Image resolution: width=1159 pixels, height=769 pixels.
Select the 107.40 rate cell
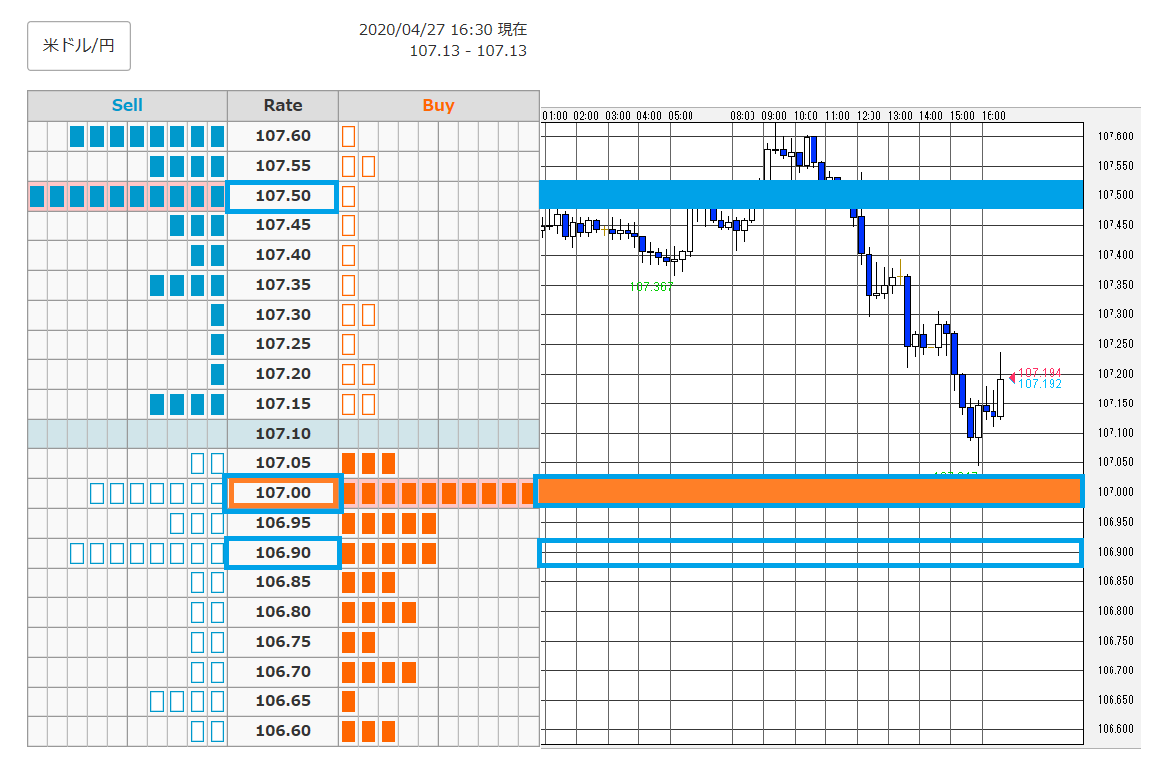tap(283, 255)
